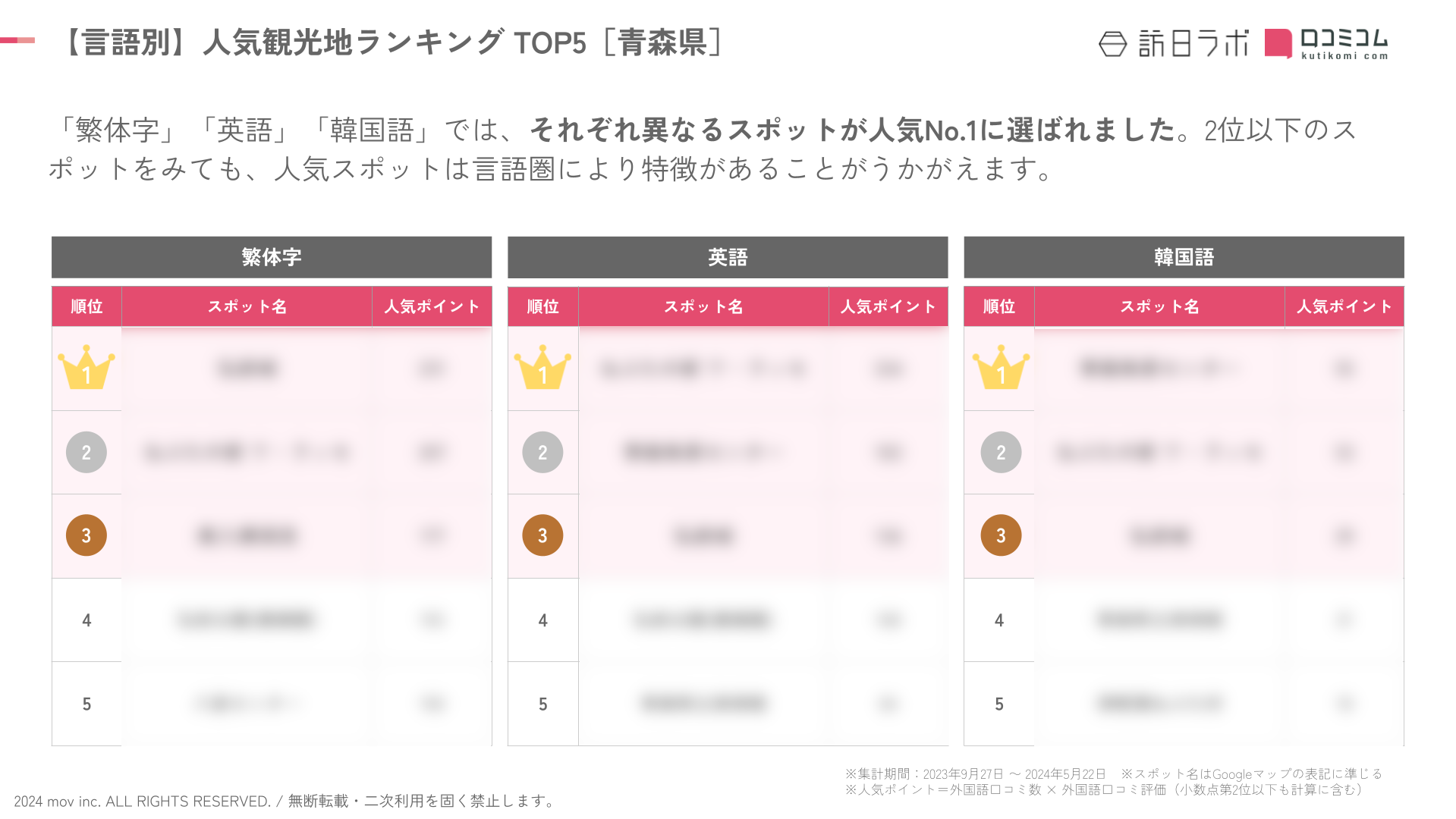This screenshot has width=1456, height=819.
Task: Click the bronze 3 badge in 繁体字 table
Action: coord(86,535)
